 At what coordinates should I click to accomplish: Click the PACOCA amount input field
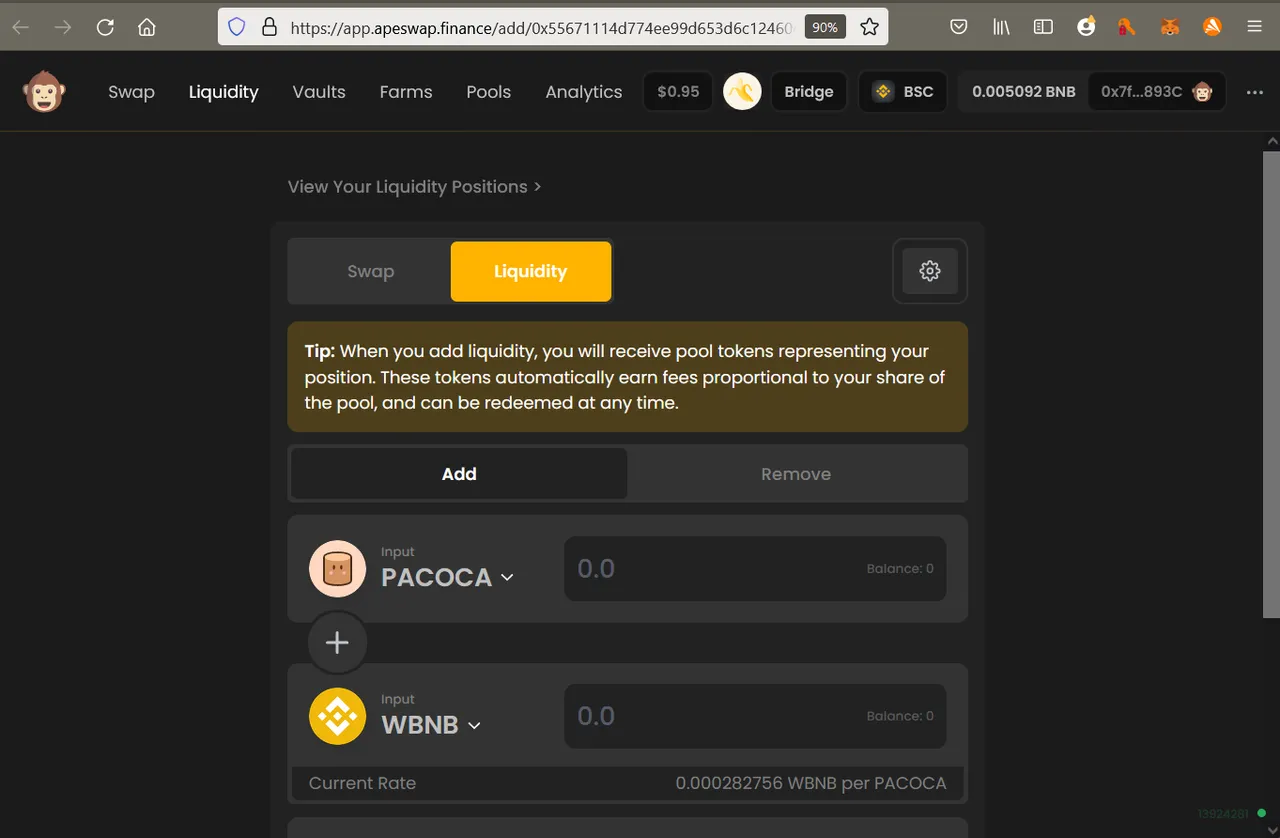755,568
